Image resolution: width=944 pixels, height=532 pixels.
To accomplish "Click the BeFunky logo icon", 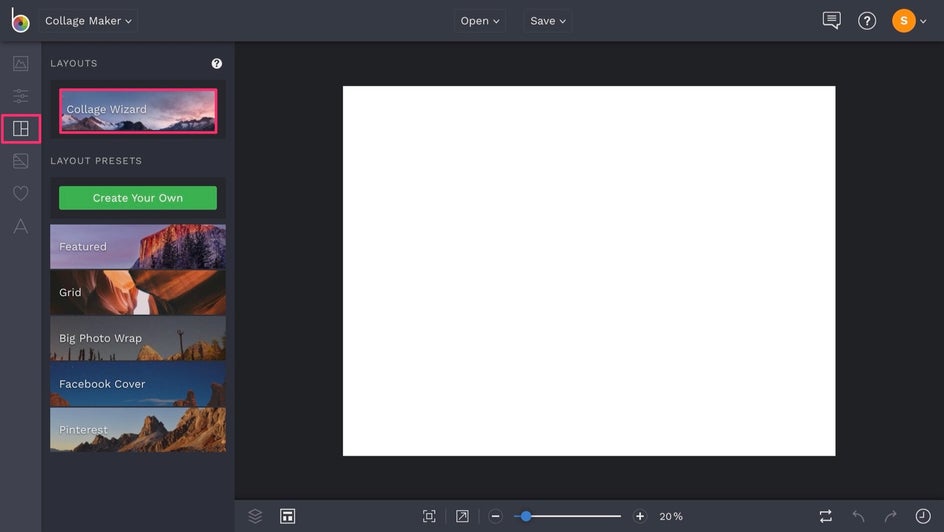I will click(x=20, y=20).
